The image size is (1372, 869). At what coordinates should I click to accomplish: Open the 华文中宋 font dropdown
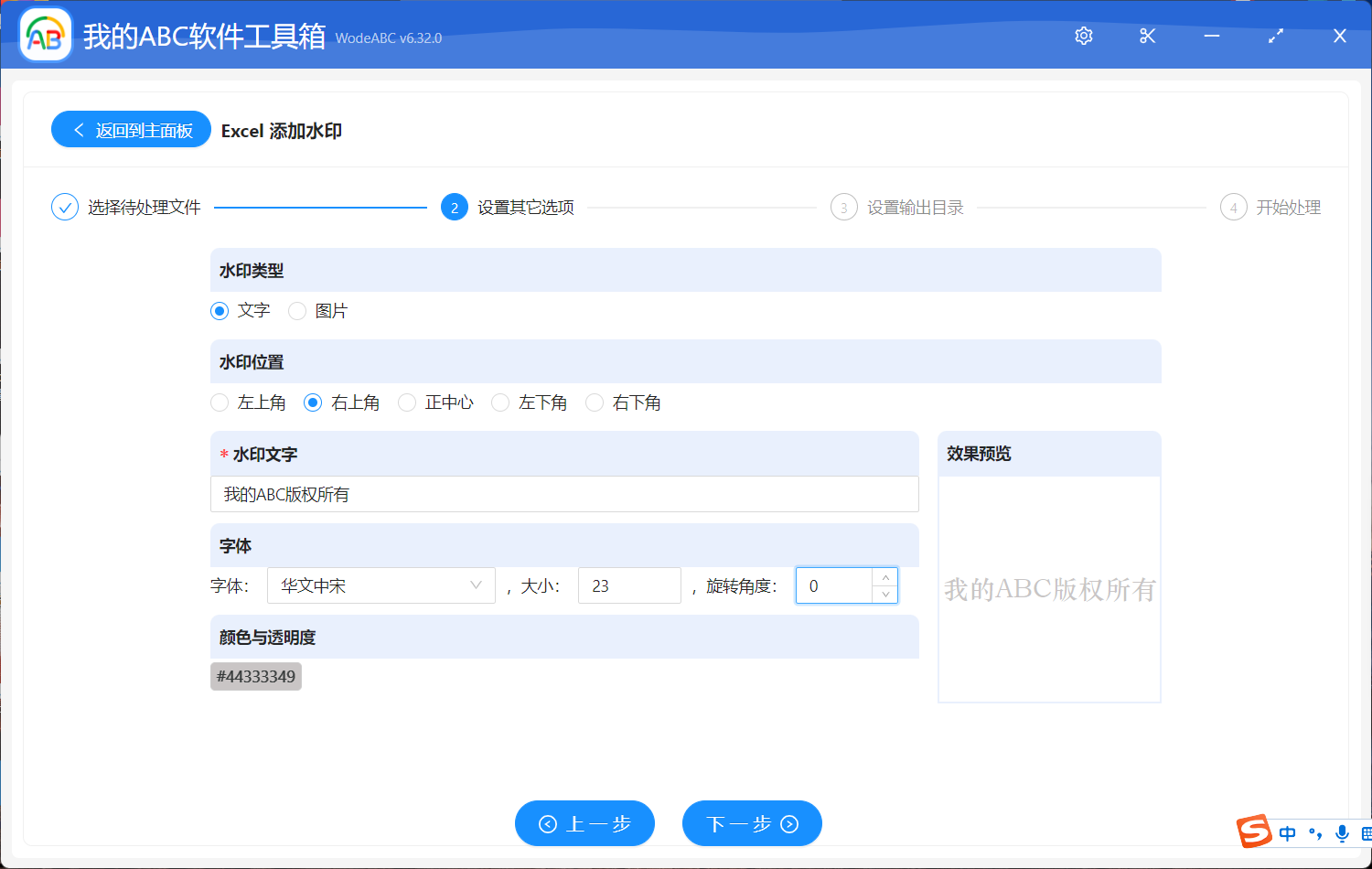pos(381,585)
